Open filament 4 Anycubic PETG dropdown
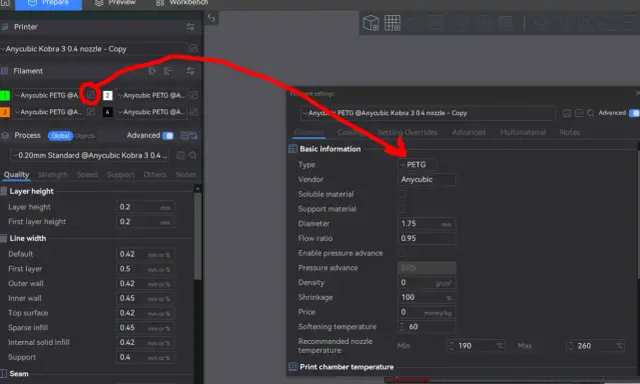Image resolution: width=640 pixels, height=384 pixels. 152,112
